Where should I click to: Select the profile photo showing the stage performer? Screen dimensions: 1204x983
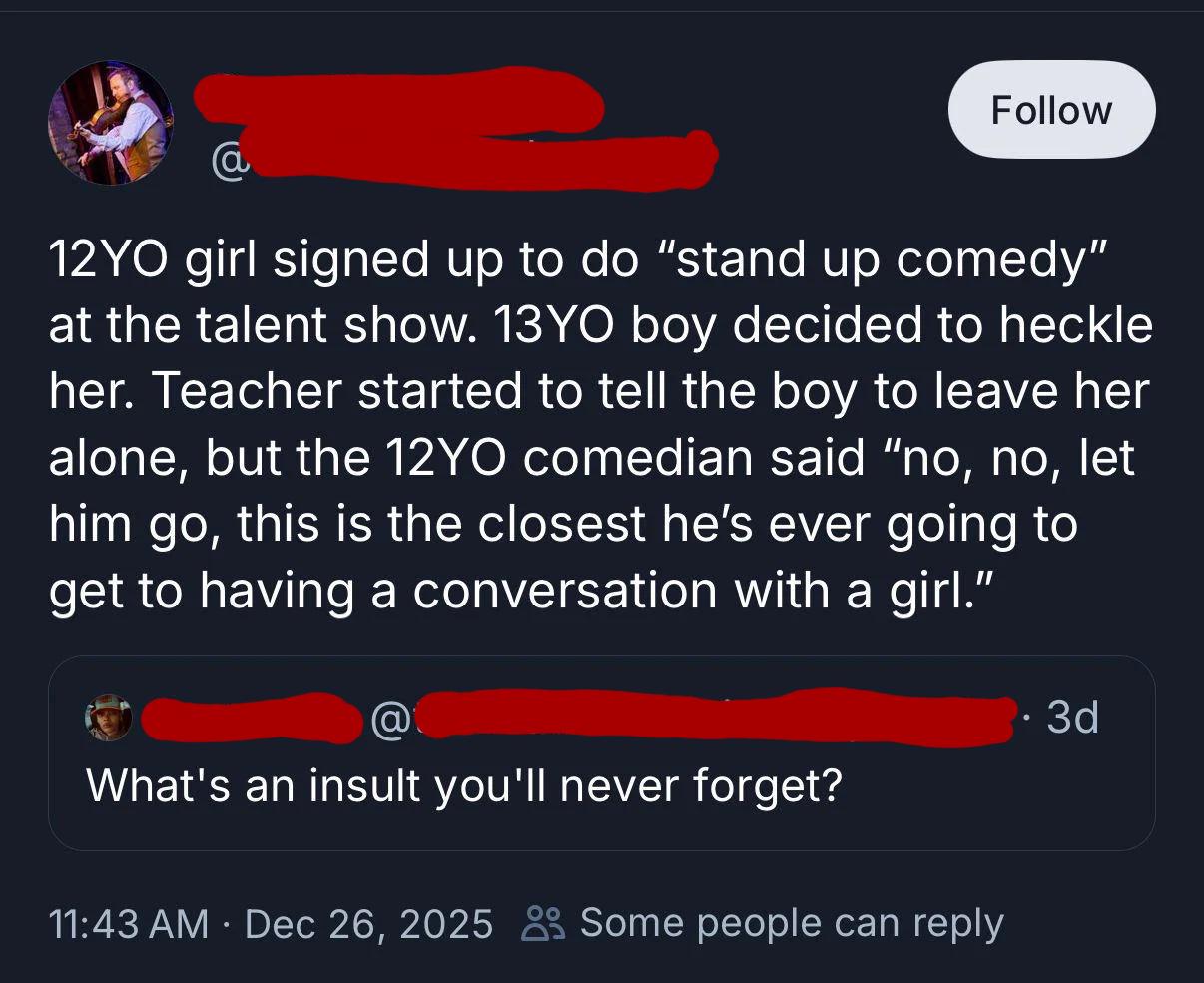coord(111,123)
